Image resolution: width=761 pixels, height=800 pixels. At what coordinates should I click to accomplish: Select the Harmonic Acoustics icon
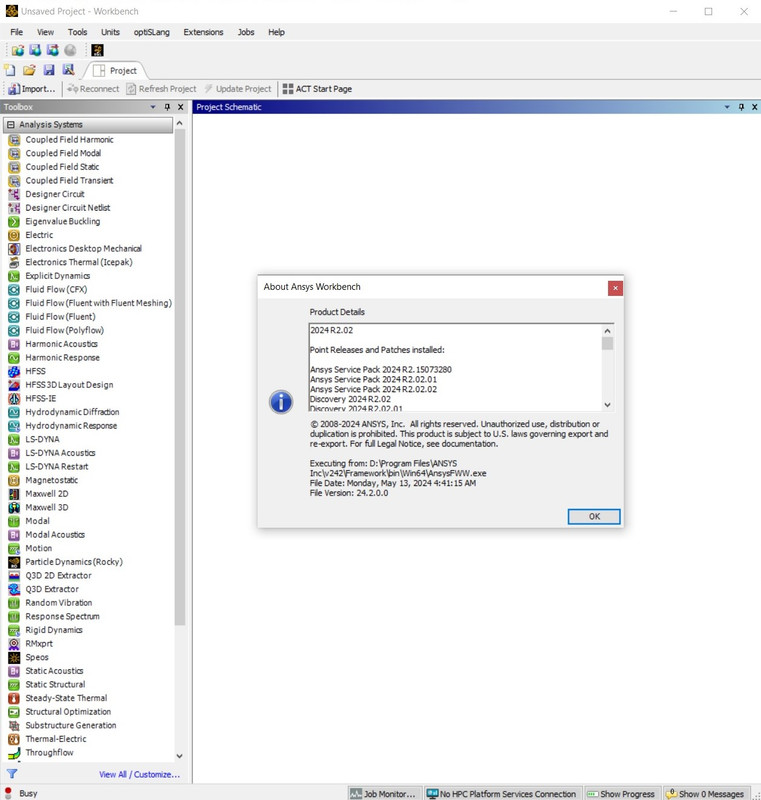click(14, 344)
